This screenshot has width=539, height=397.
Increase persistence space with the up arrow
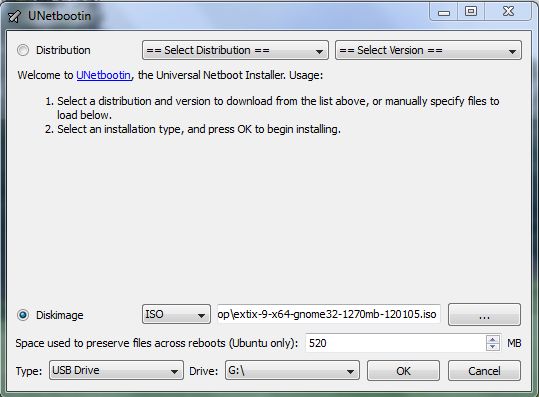pyautogui.click(x=493, y=339)
